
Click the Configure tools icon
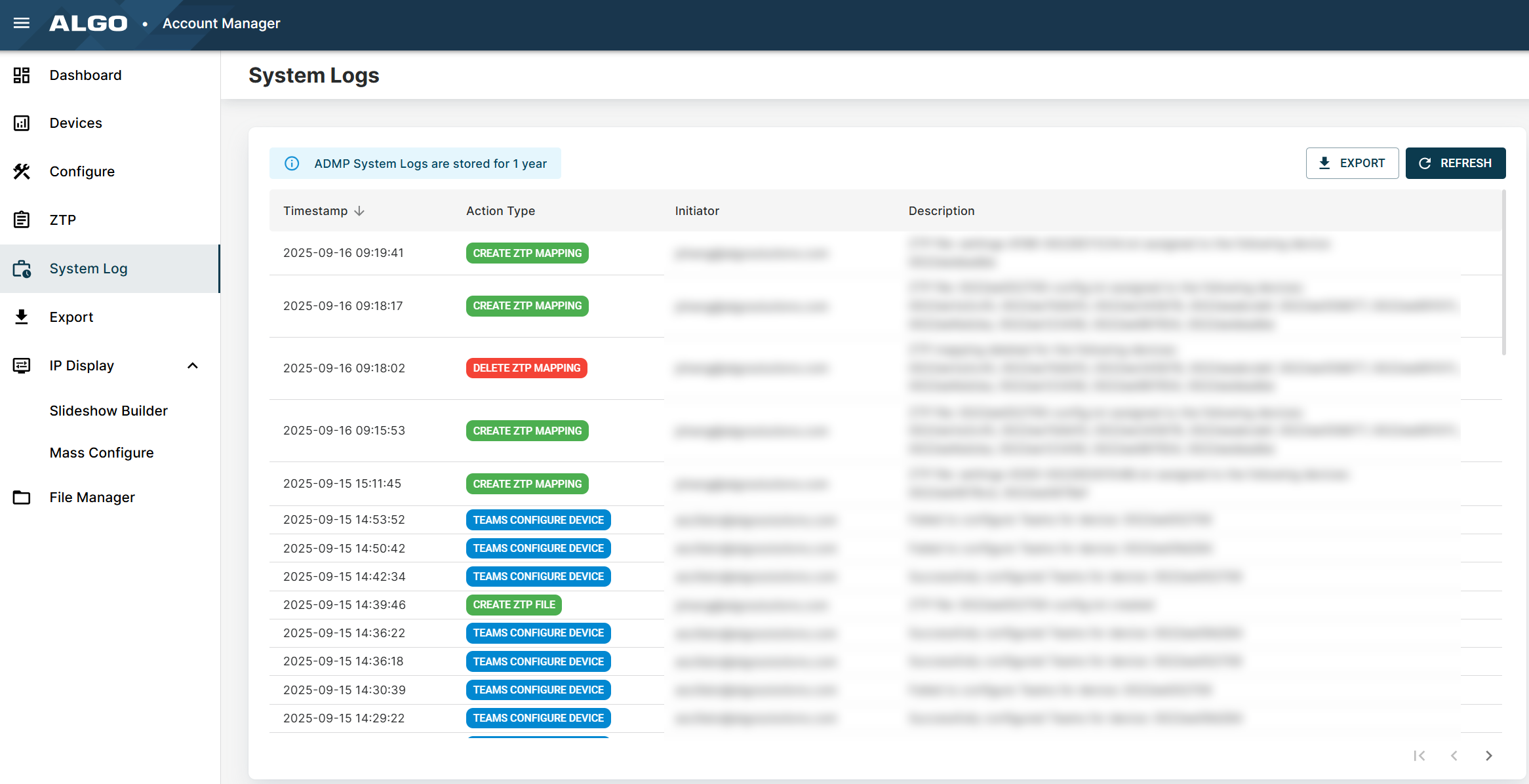[22, 172]
